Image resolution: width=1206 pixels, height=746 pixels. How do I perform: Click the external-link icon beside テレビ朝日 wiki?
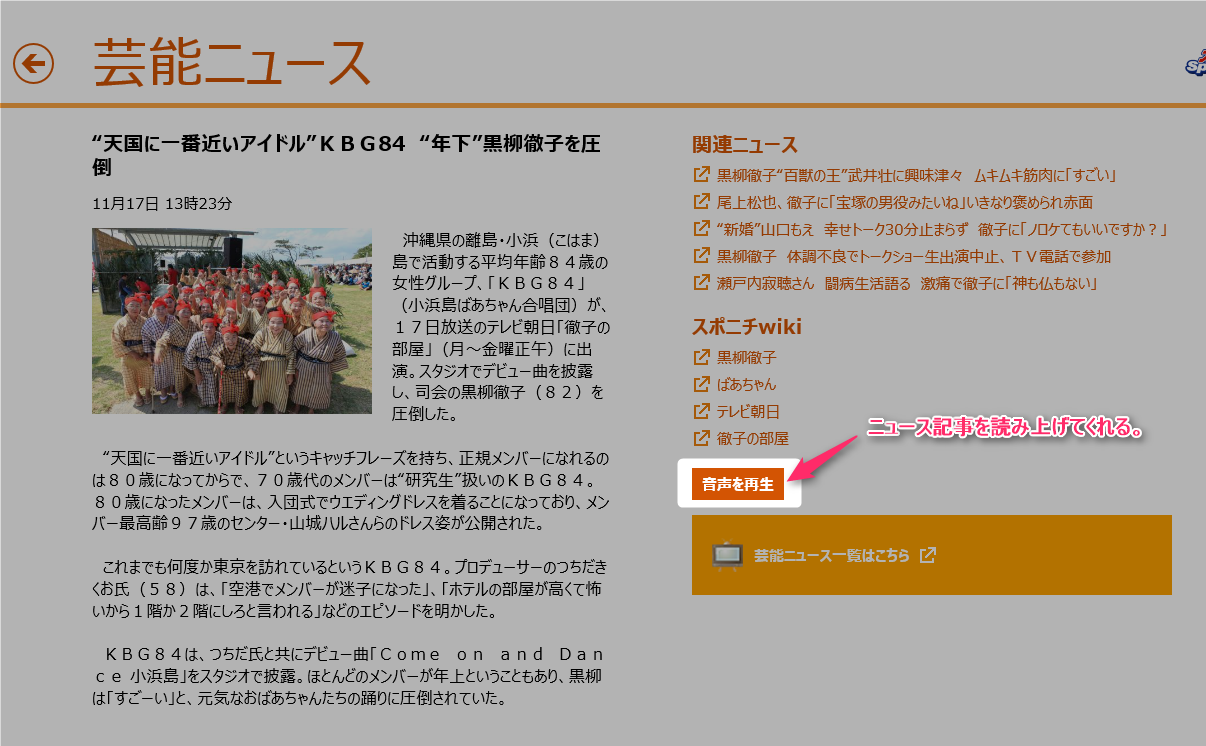(701, 412)
